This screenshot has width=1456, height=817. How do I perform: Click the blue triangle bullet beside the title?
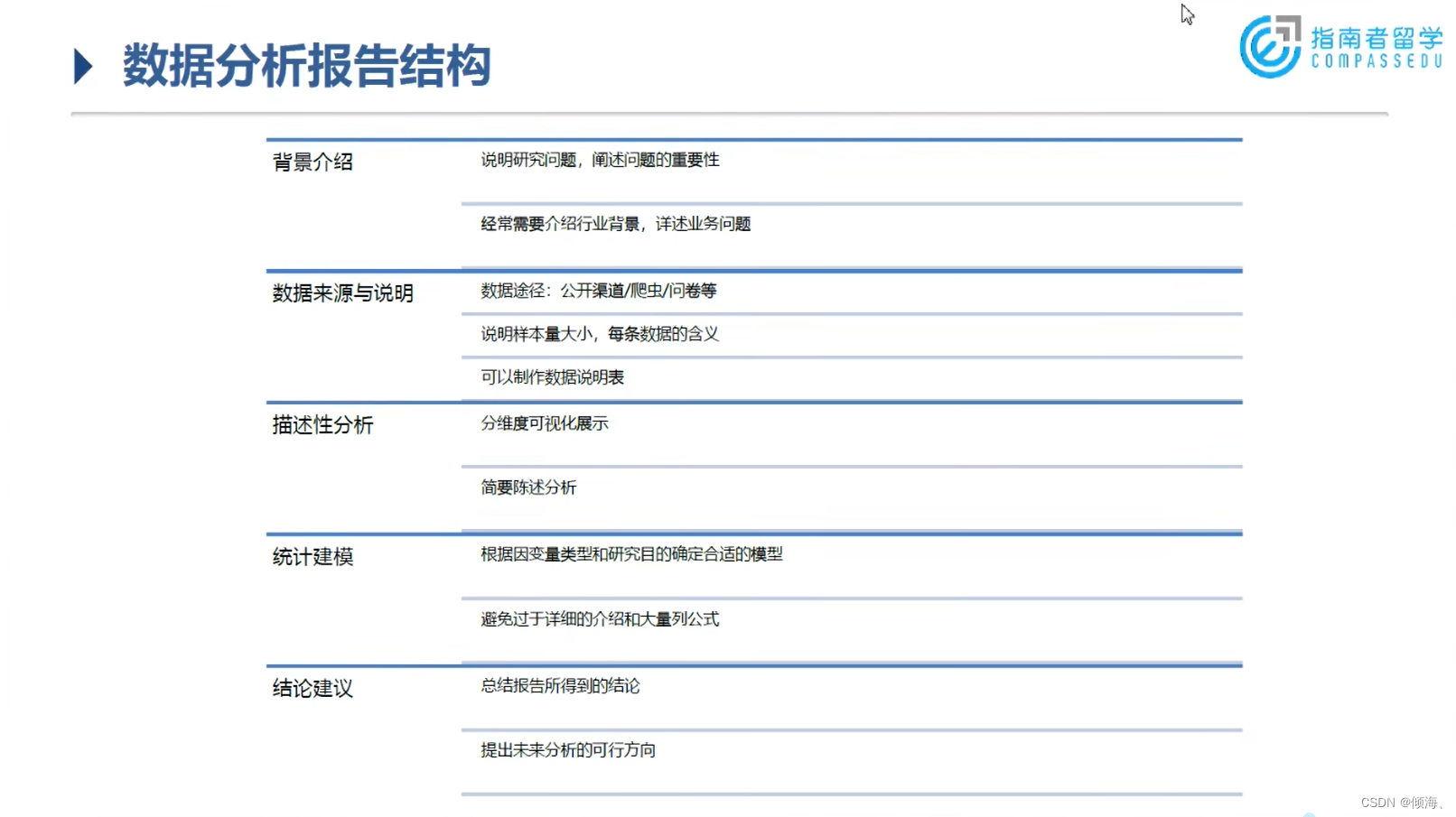83,67
